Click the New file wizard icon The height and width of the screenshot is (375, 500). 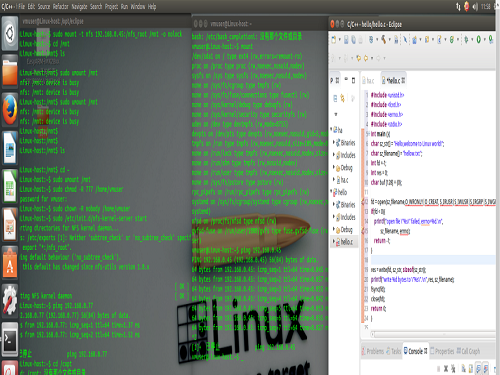(334, 40)
